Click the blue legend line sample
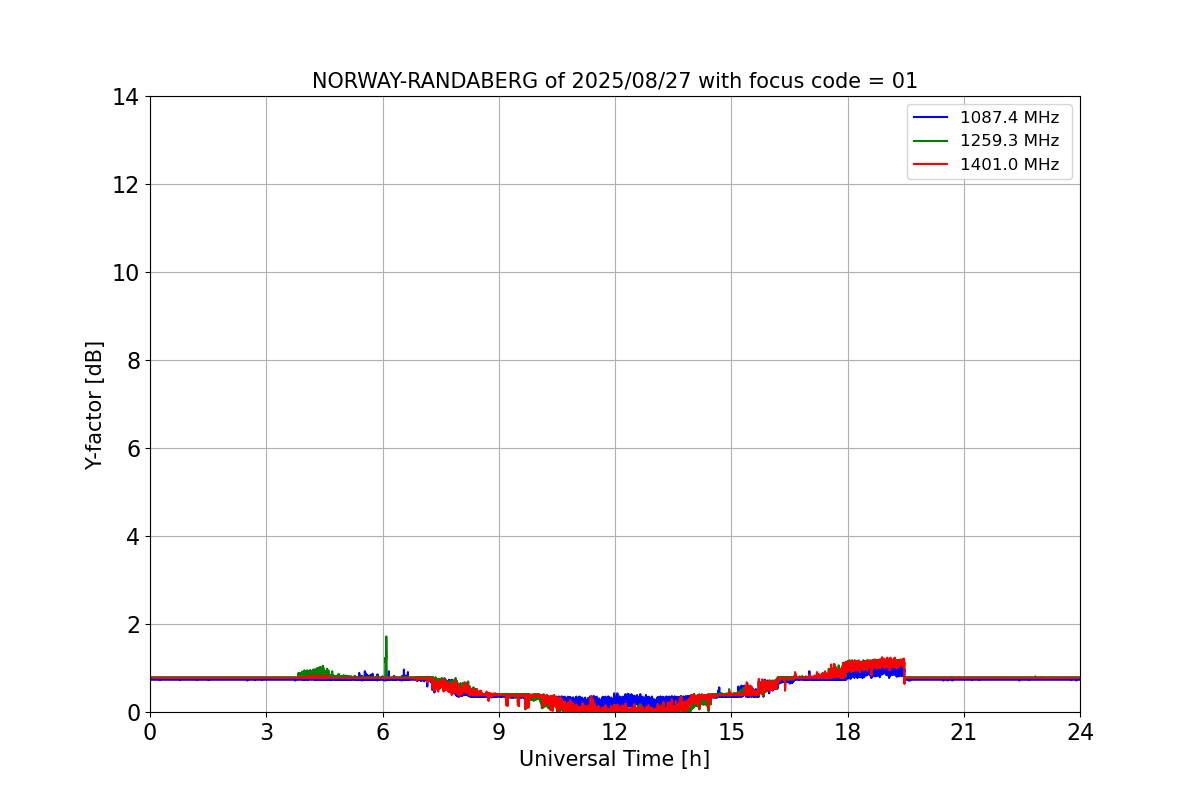 pyautogui.click(x=931, y=118)
